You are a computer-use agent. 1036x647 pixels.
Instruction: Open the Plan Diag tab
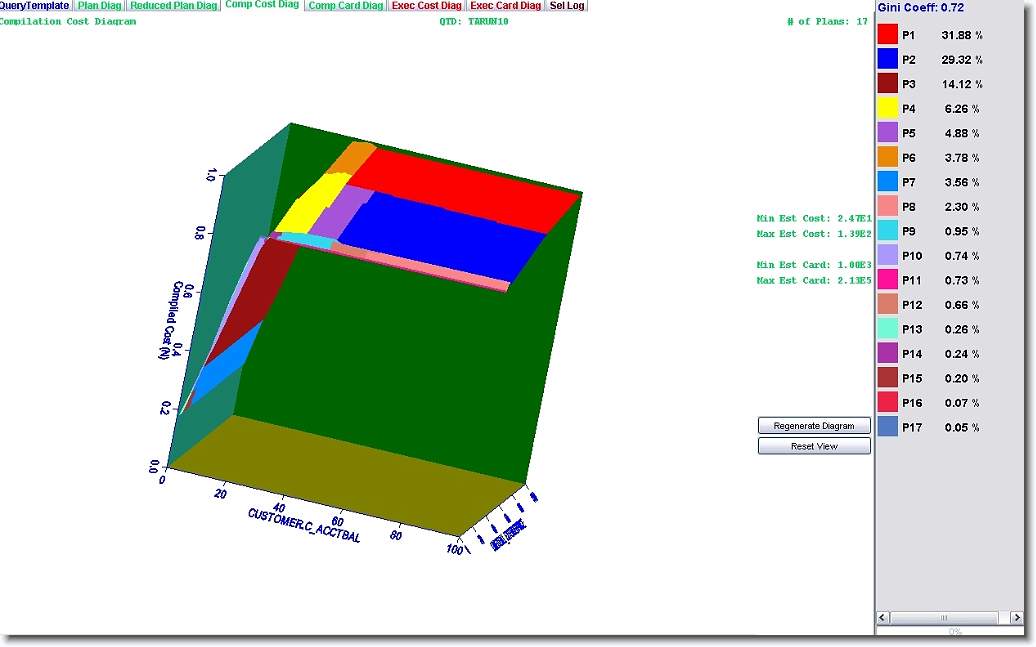pos(98,6)
